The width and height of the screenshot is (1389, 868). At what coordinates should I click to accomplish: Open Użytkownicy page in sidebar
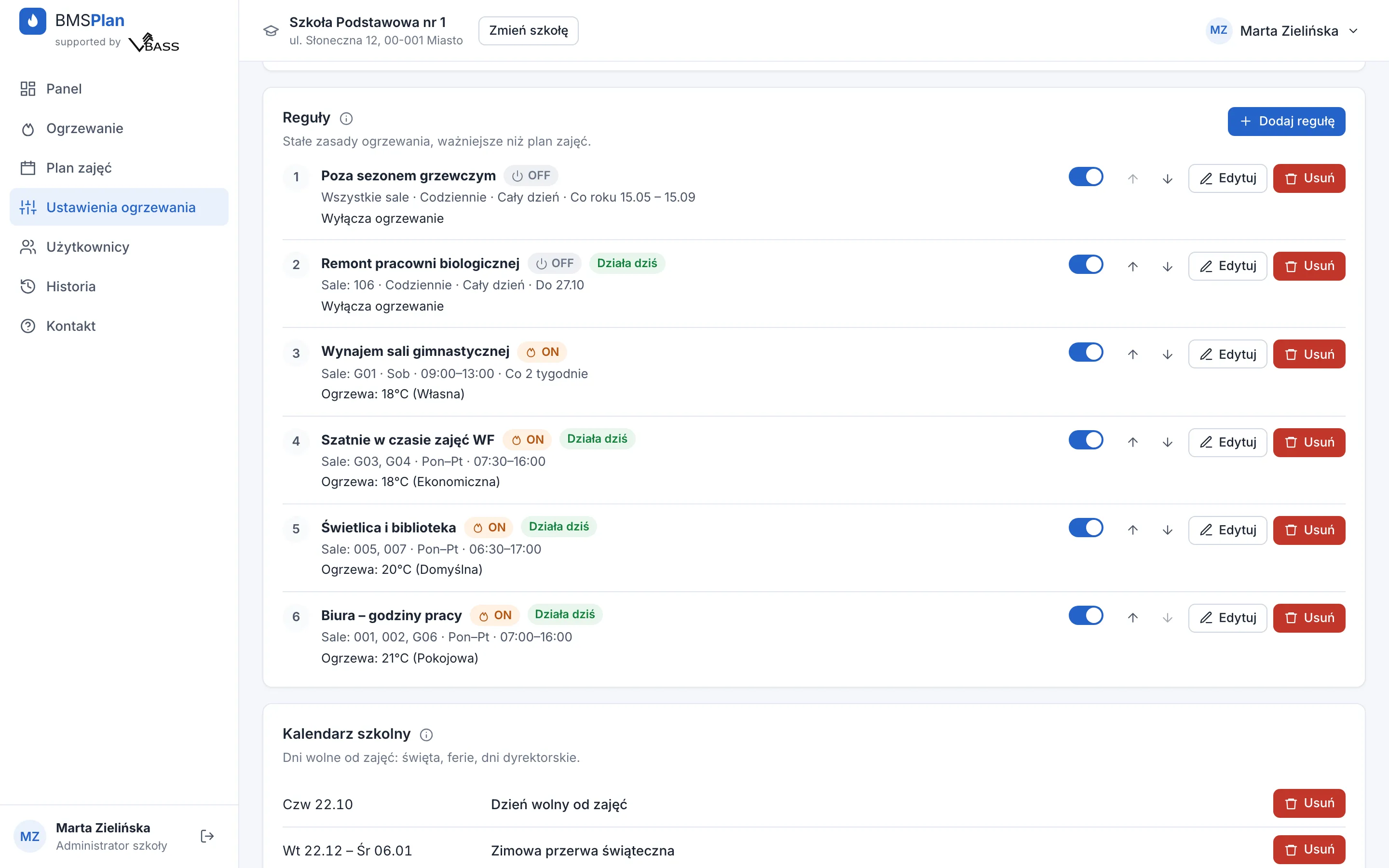point(120,247)
